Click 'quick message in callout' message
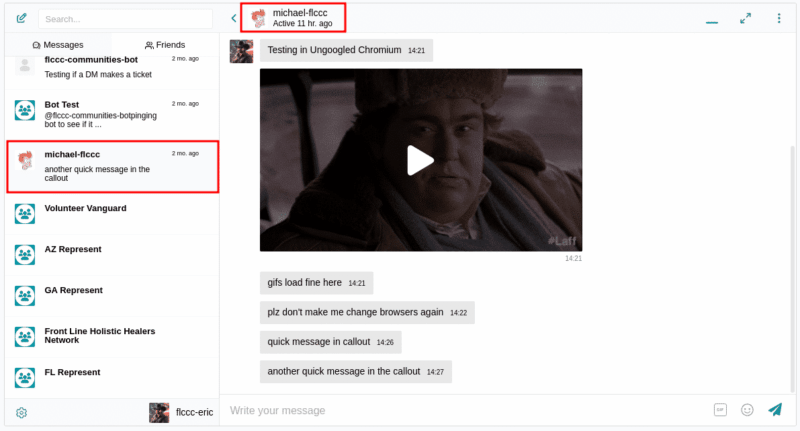 pos(330,342)
